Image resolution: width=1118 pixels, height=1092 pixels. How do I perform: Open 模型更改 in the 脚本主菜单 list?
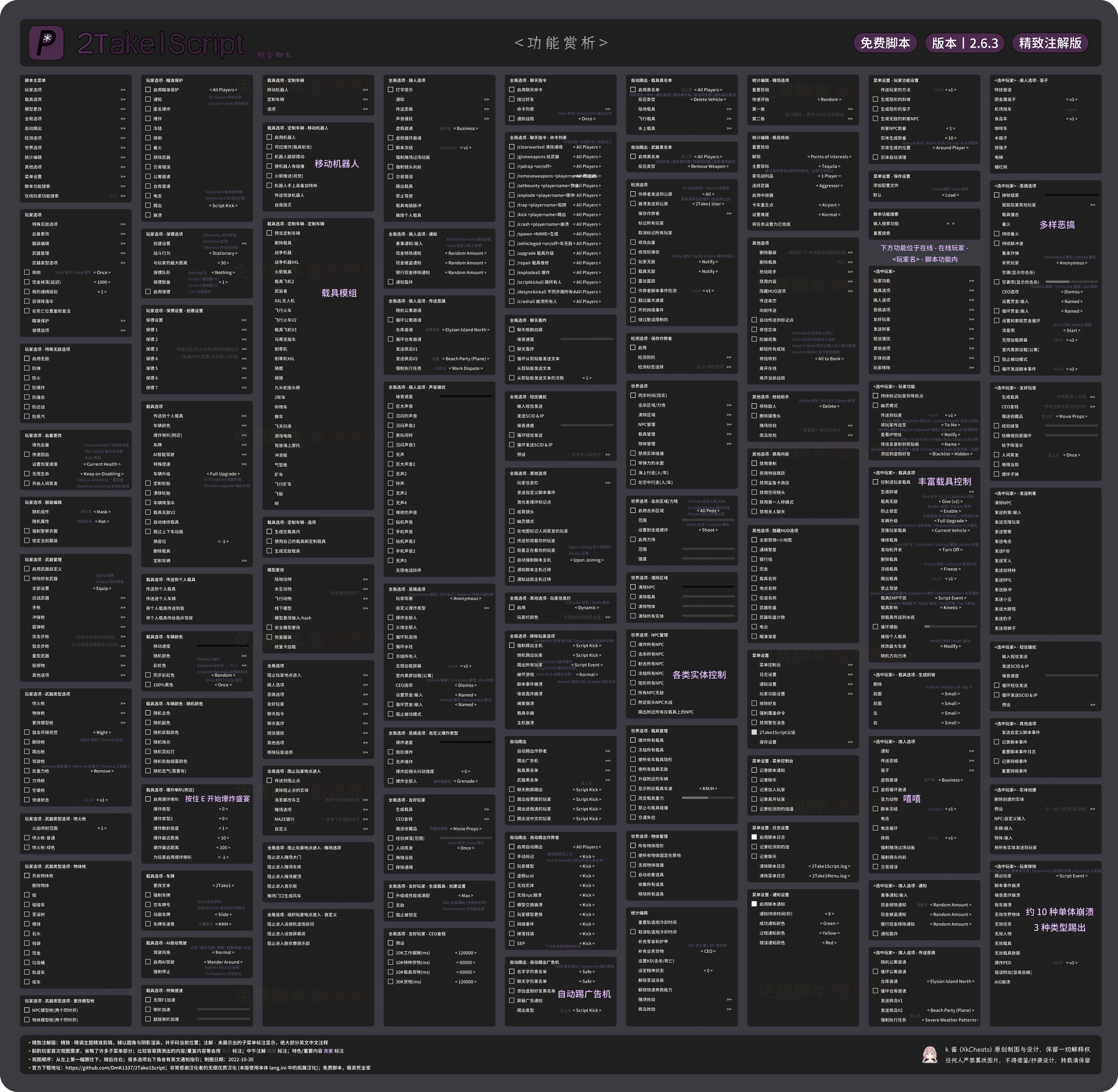click(x=75, y=109)
